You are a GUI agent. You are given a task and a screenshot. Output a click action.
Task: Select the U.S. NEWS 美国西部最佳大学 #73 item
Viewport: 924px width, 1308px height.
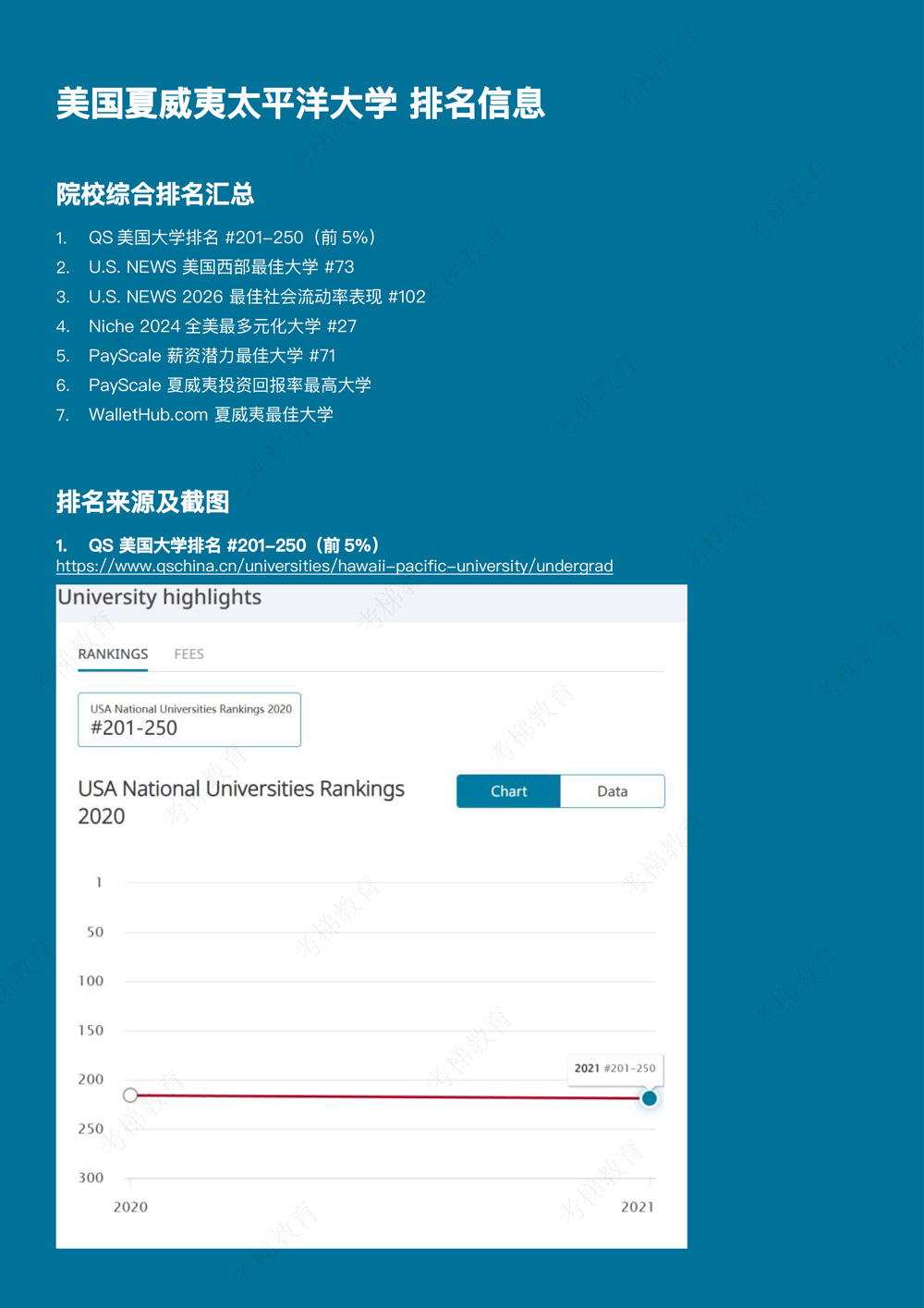point(221,267)
